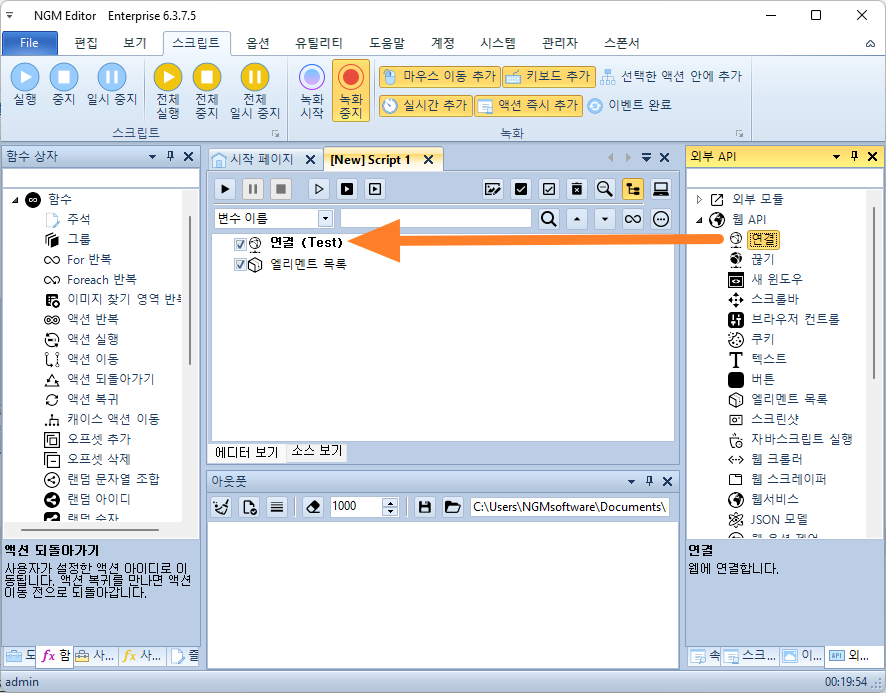
Task: Click the script stop button in editor toolbar
Action: pyautogui.click(x=281, y=189)
